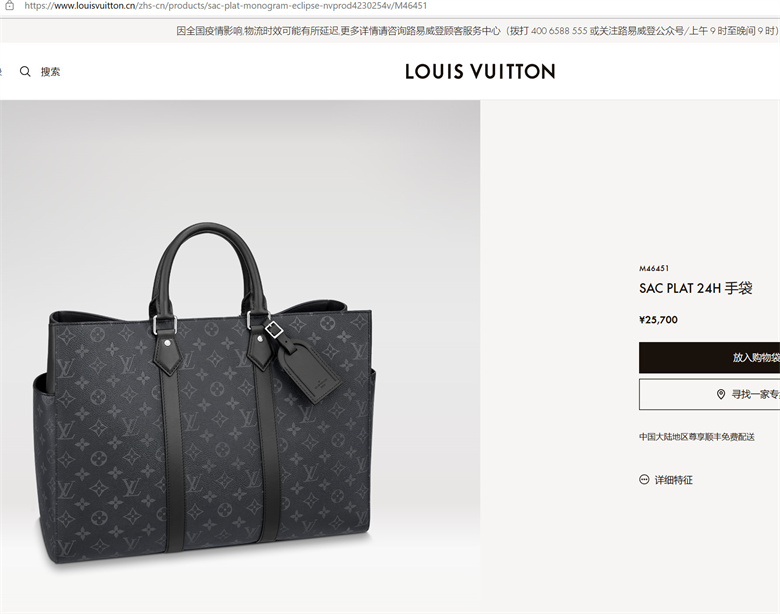Click the 顺丰免费配送 shipping notice
Viewport: 780px width, 614px height.
pyautogui.click(x=697, y=437)
